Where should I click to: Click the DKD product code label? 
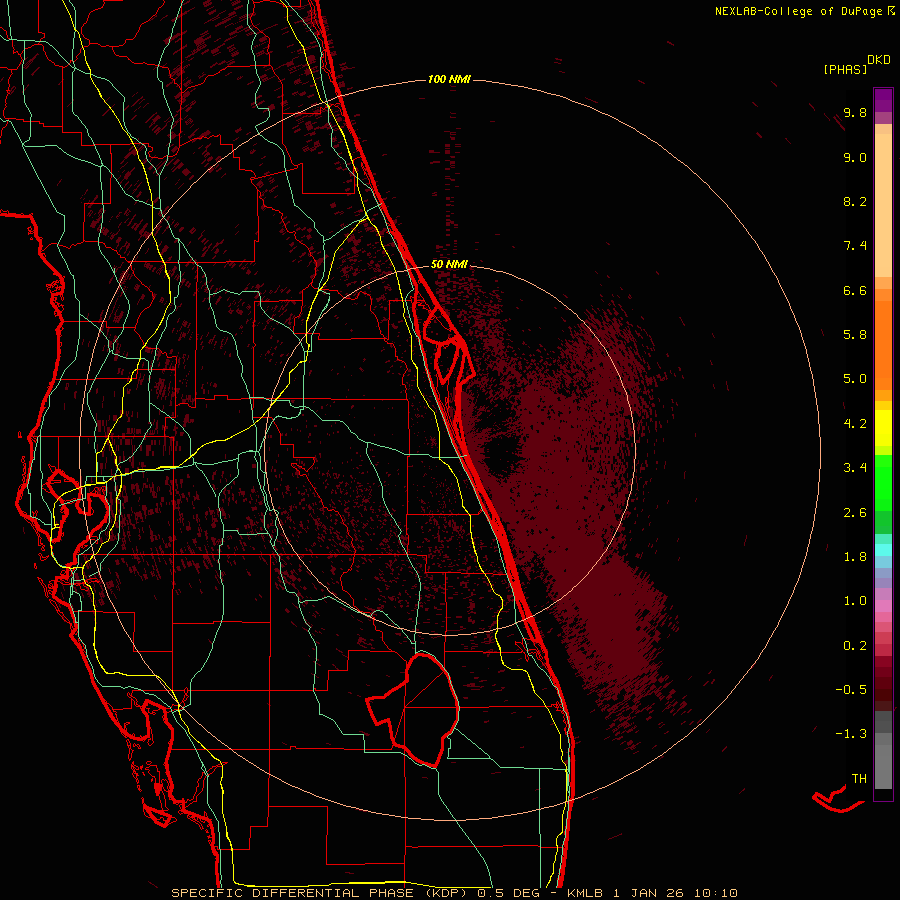tap(879, 60)
